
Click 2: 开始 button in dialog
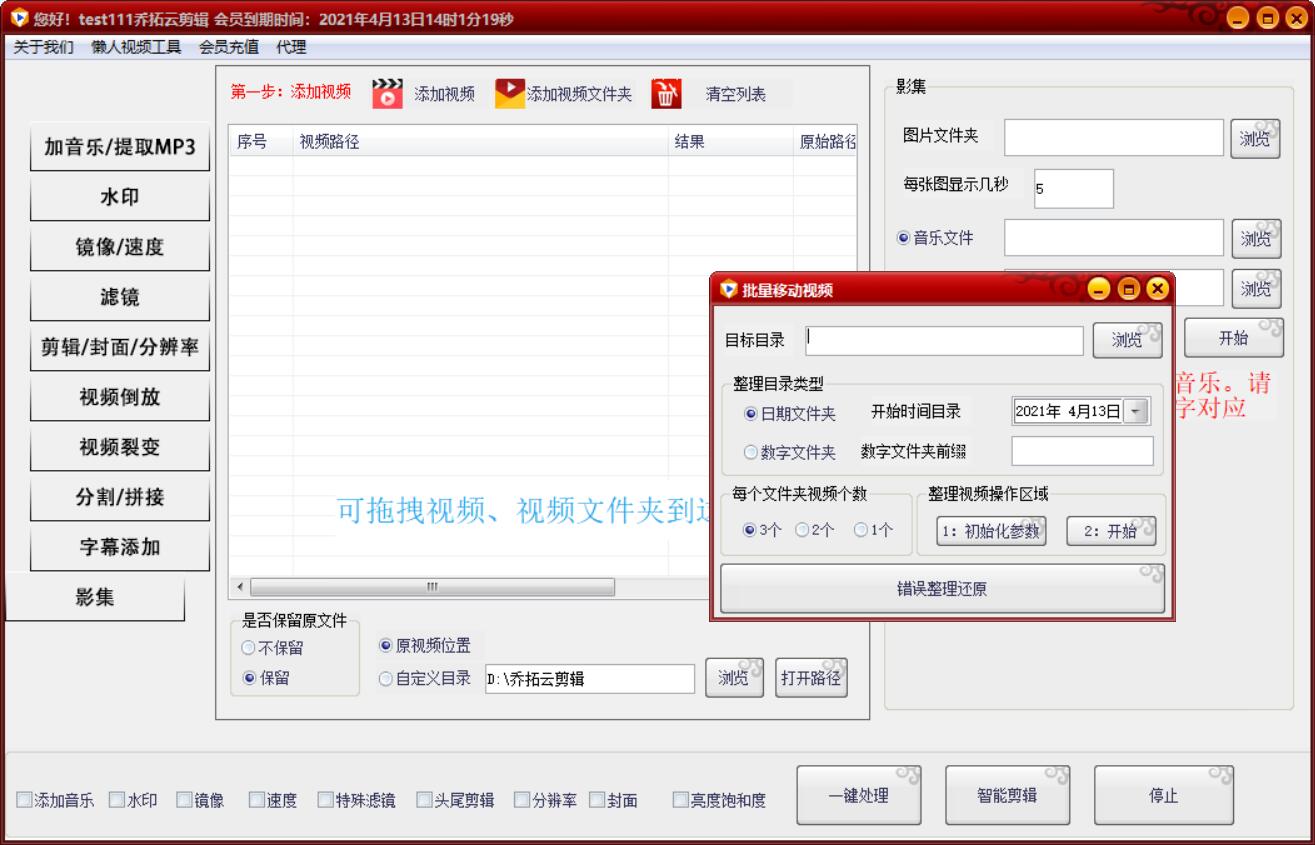[x=1110, y=531]
